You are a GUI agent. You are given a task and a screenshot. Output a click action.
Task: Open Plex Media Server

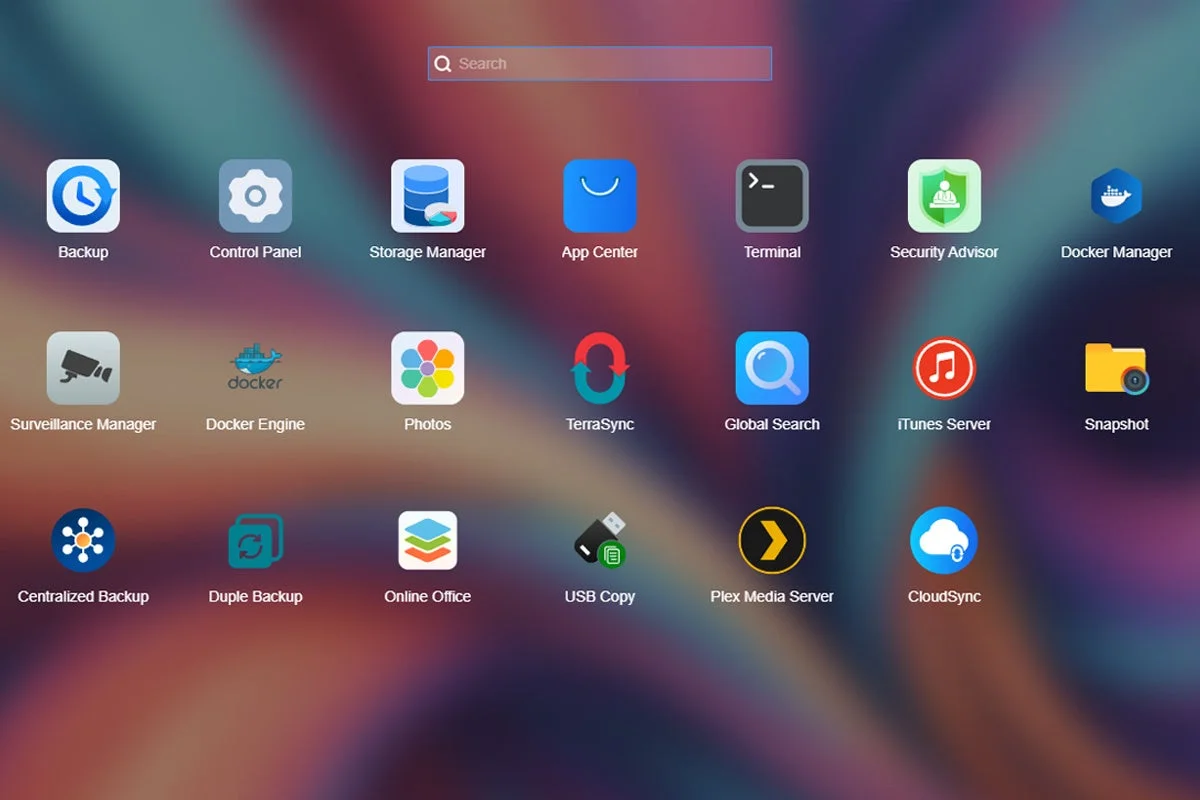point(771,540)
